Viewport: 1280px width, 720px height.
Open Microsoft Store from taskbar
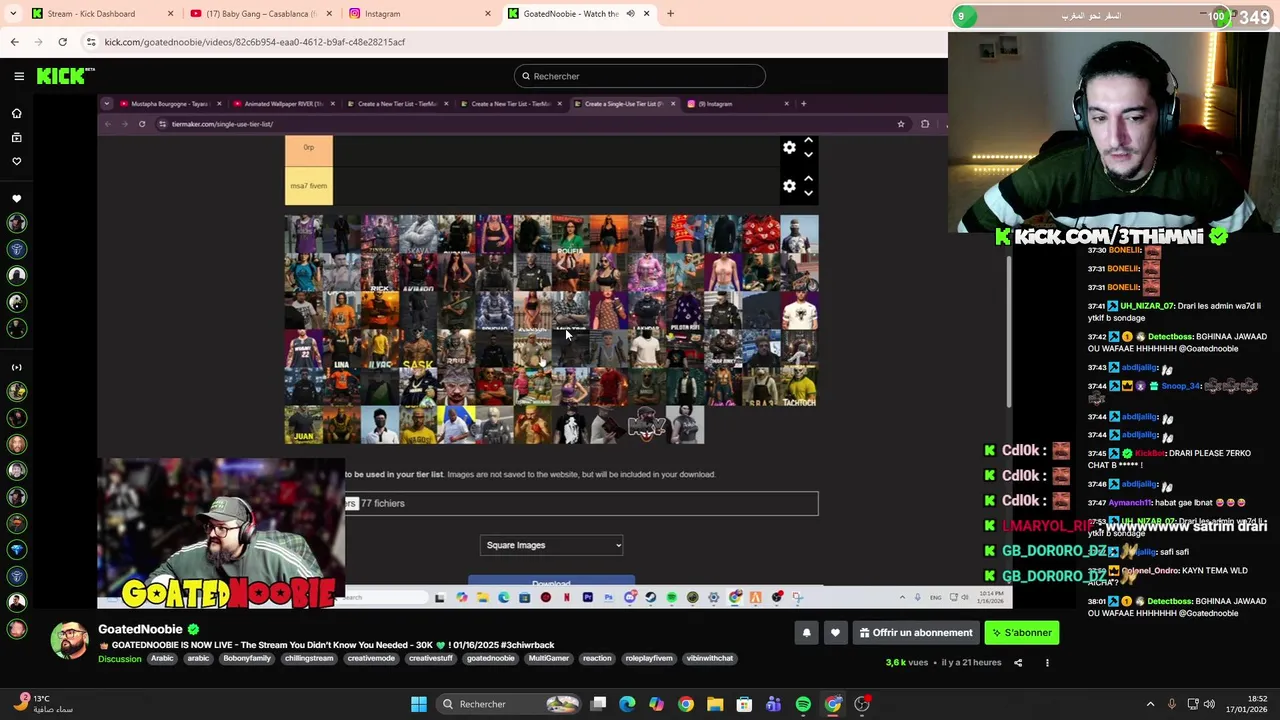coord(744,704)
